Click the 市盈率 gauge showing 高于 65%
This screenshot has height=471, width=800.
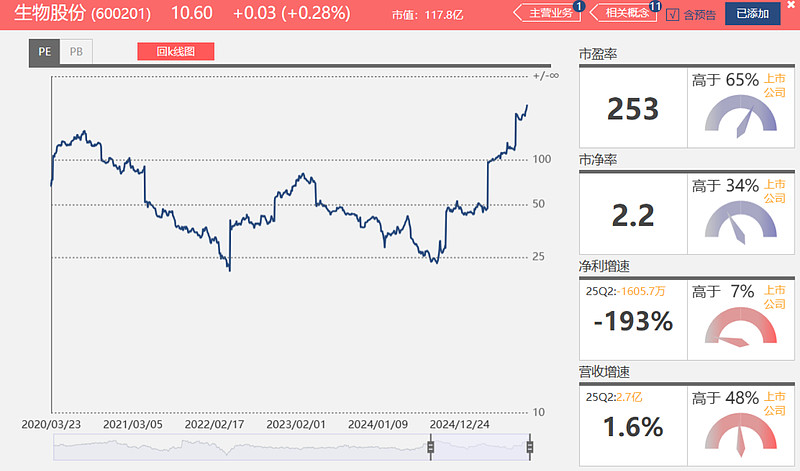pyautogui.click(x=741, y=116)
